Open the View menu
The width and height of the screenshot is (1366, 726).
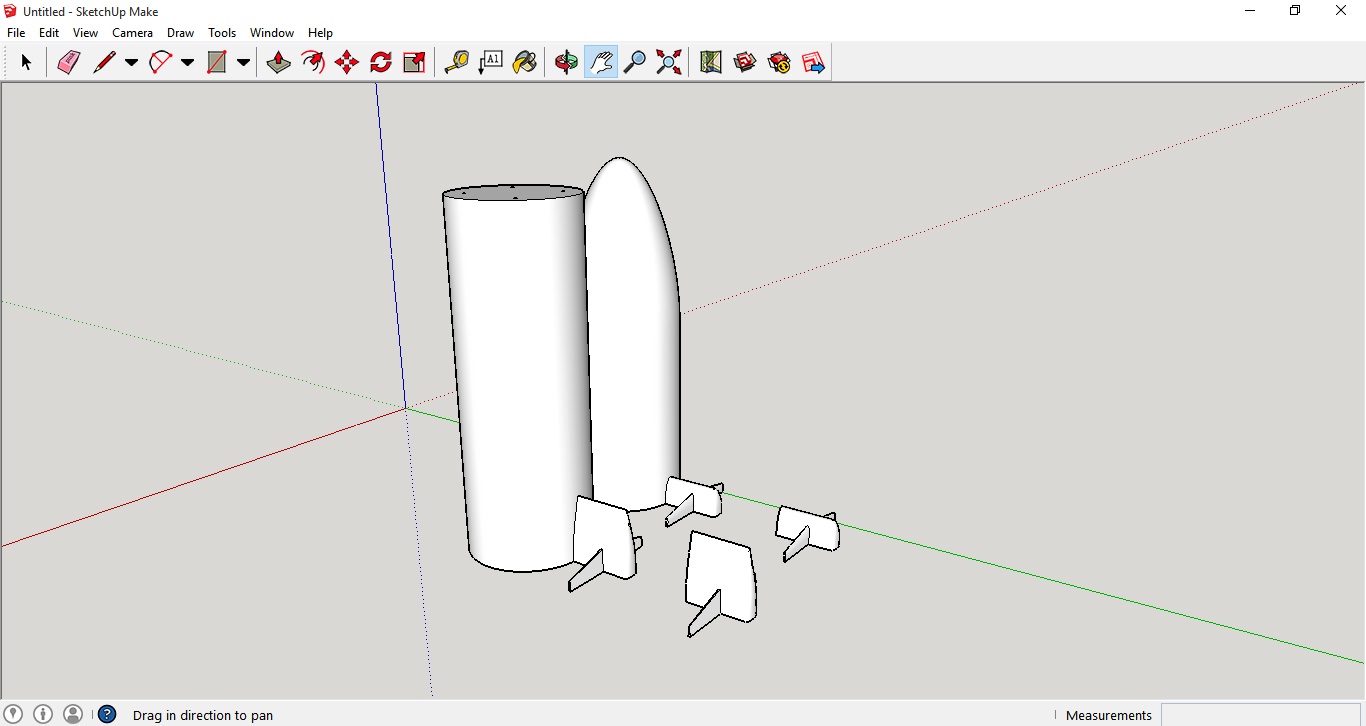coord(85,33)
